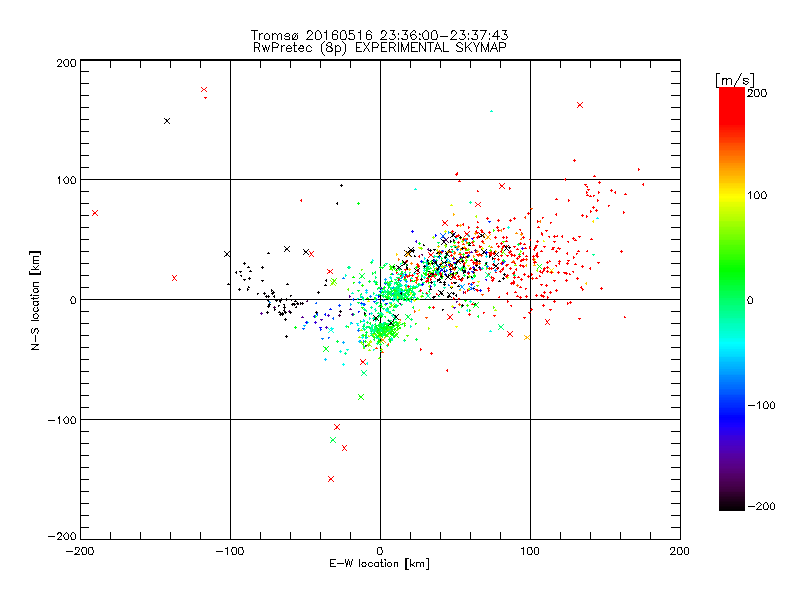This screenshot has height=600, width=800.
Task: Click the green X marker just below the -100 km line
Action: pos(333,440)
